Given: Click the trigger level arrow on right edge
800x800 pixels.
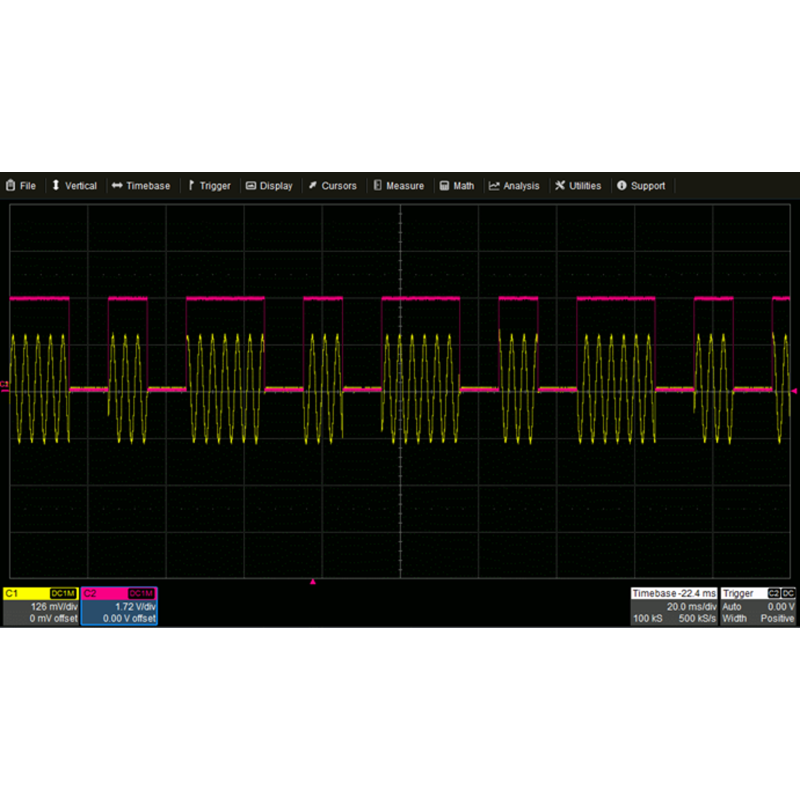Looking at the screenshot, I should [794, 391].
